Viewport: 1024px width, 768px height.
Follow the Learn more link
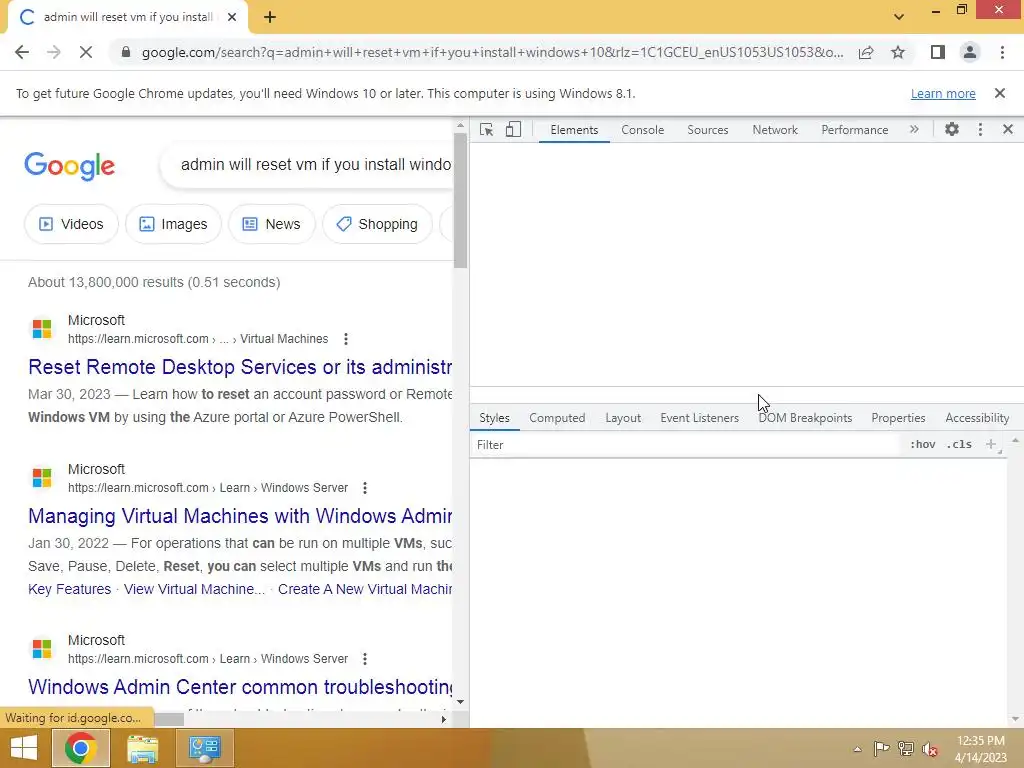[943, 93]
